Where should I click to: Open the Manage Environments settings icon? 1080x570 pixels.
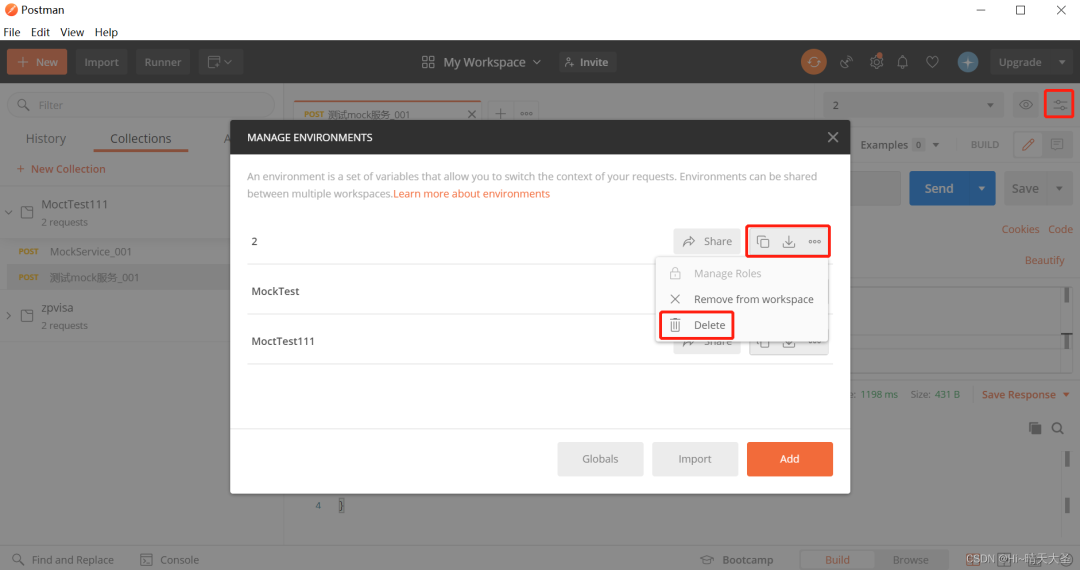[1059, 105]
